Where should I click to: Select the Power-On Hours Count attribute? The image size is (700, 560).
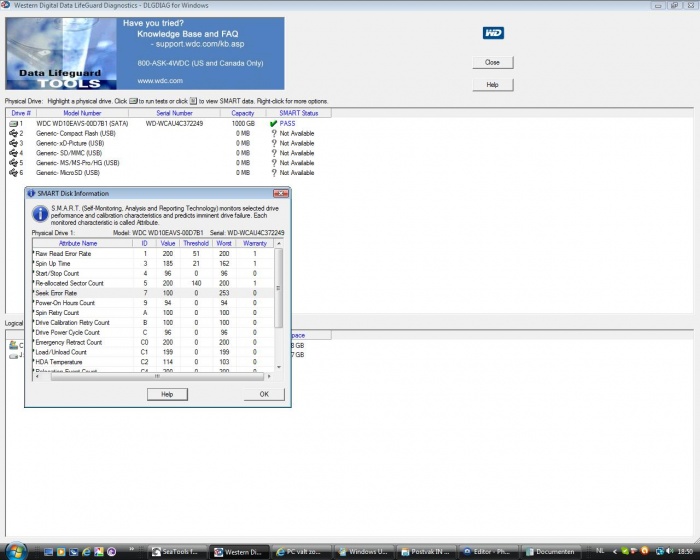(x=153, y=303)
